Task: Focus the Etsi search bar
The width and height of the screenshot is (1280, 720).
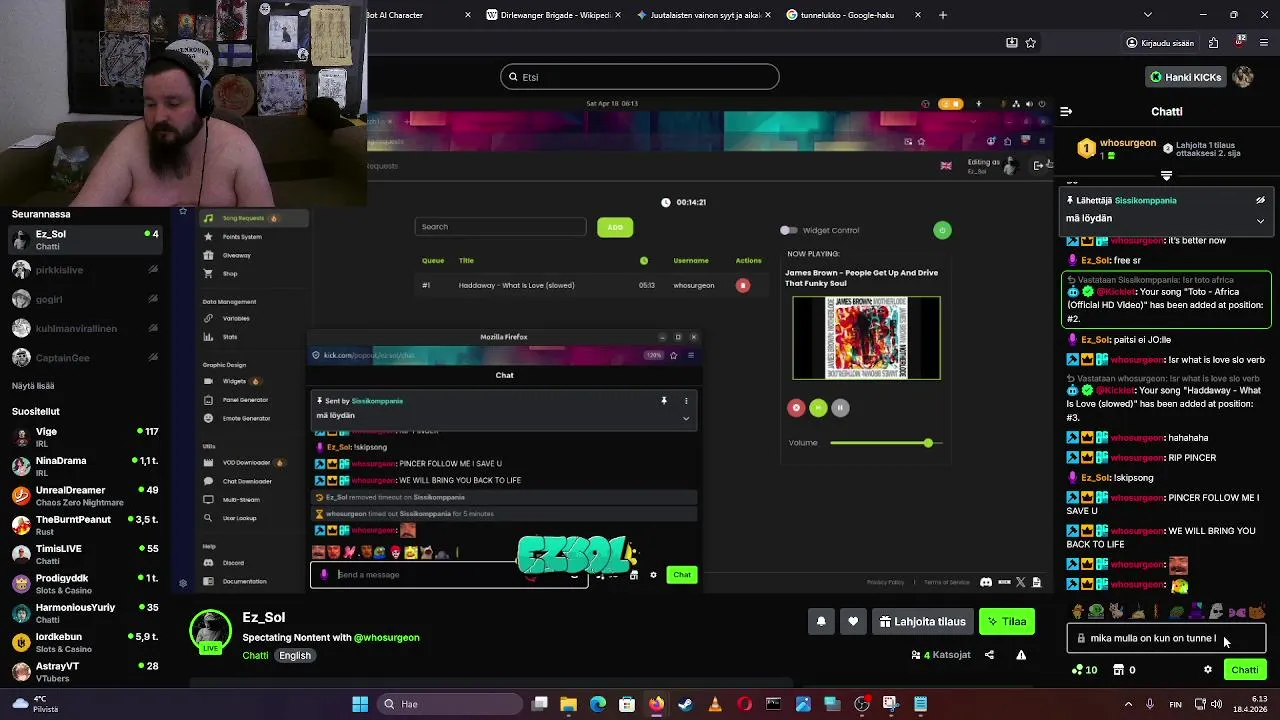Action: tap(640, 77)
